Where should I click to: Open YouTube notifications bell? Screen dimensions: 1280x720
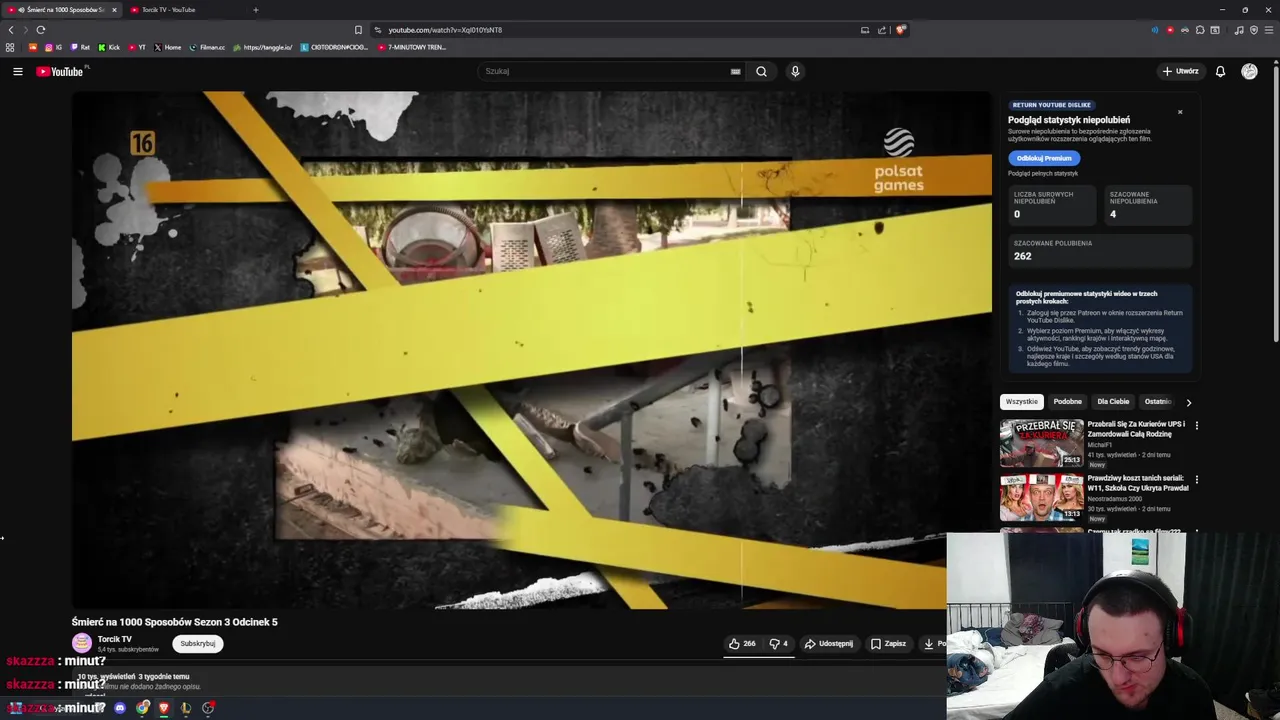(x=1220, y=71)
